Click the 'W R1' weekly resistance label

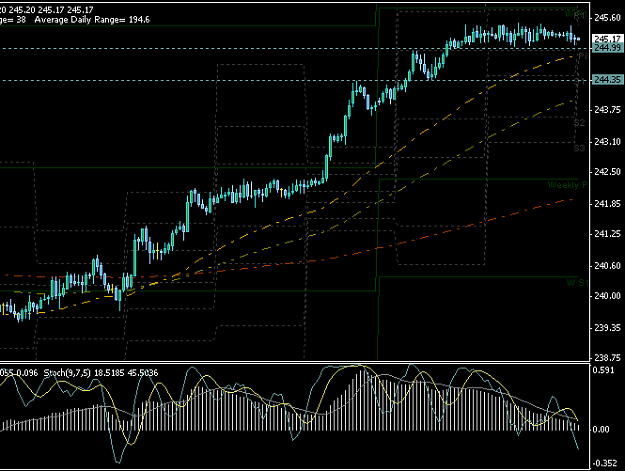[576, 15]
